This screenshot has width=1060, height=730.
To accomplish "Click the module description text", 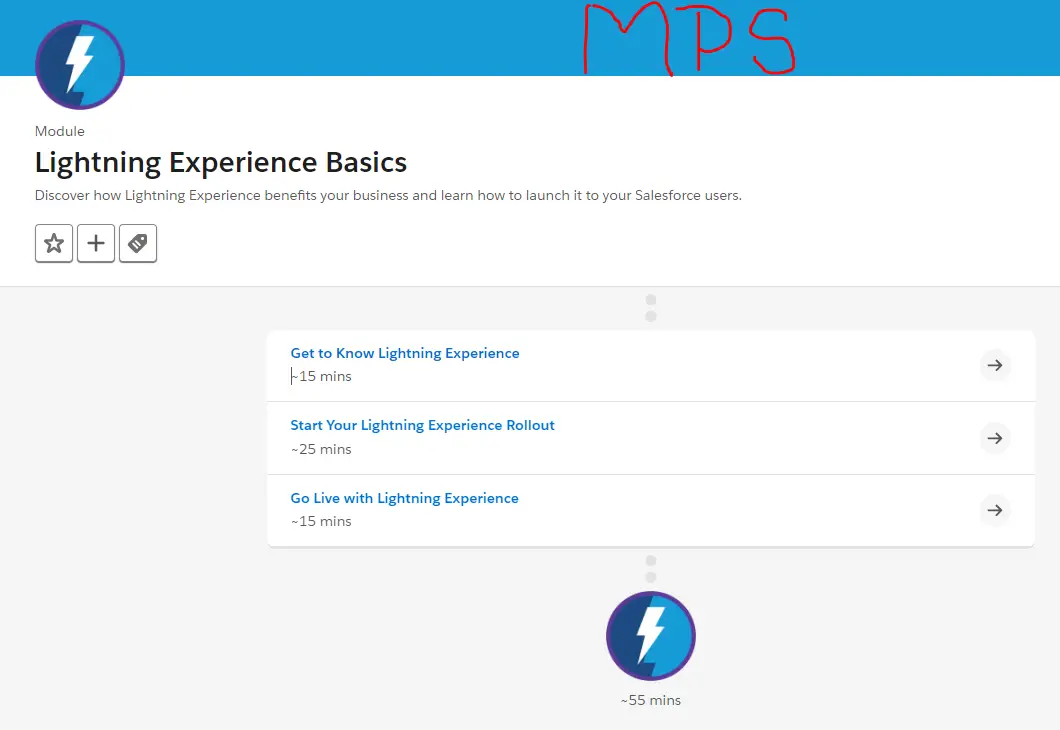I will [390, 195].
